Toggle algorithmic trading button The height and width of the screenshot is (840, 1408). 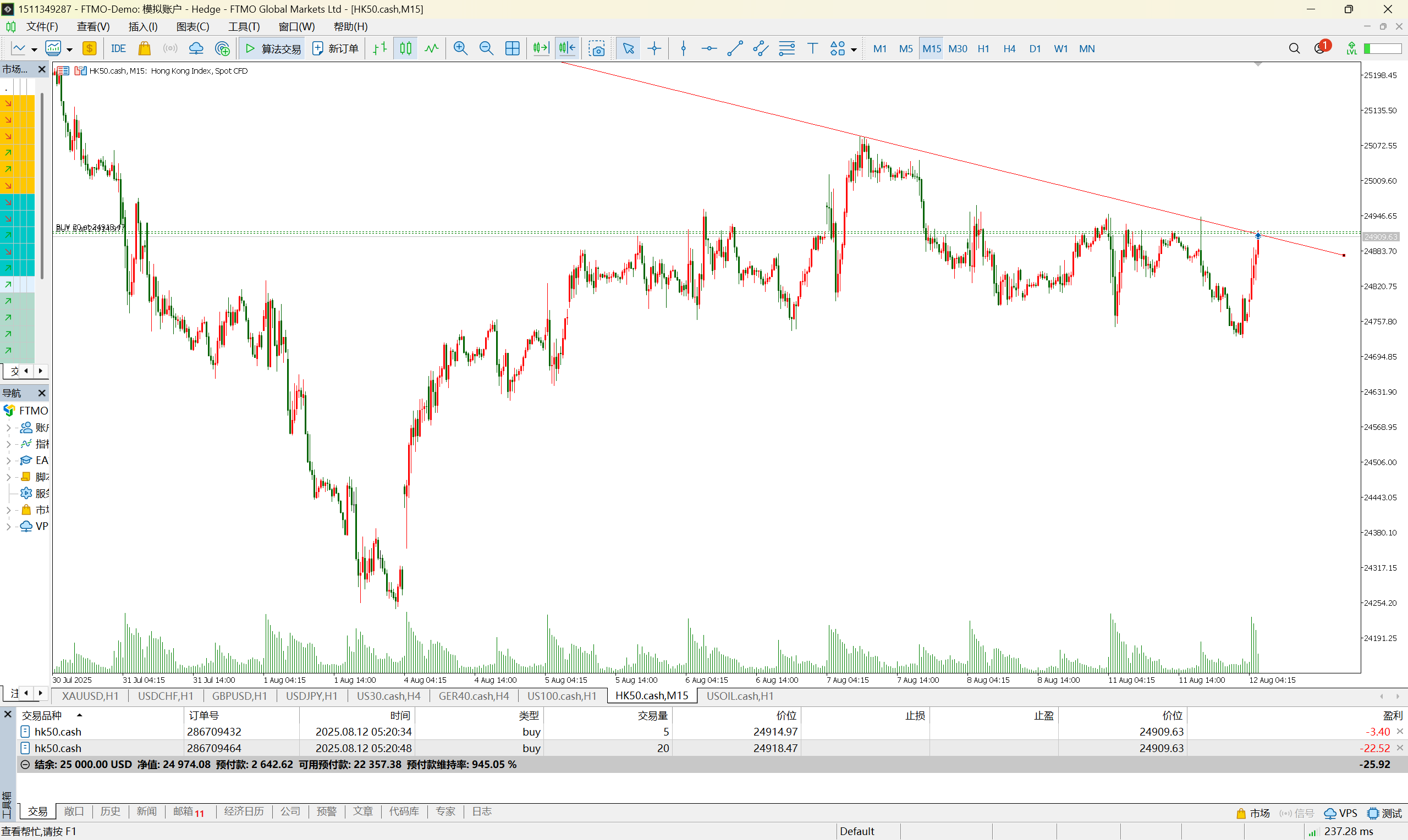click(x=273, y=49)
